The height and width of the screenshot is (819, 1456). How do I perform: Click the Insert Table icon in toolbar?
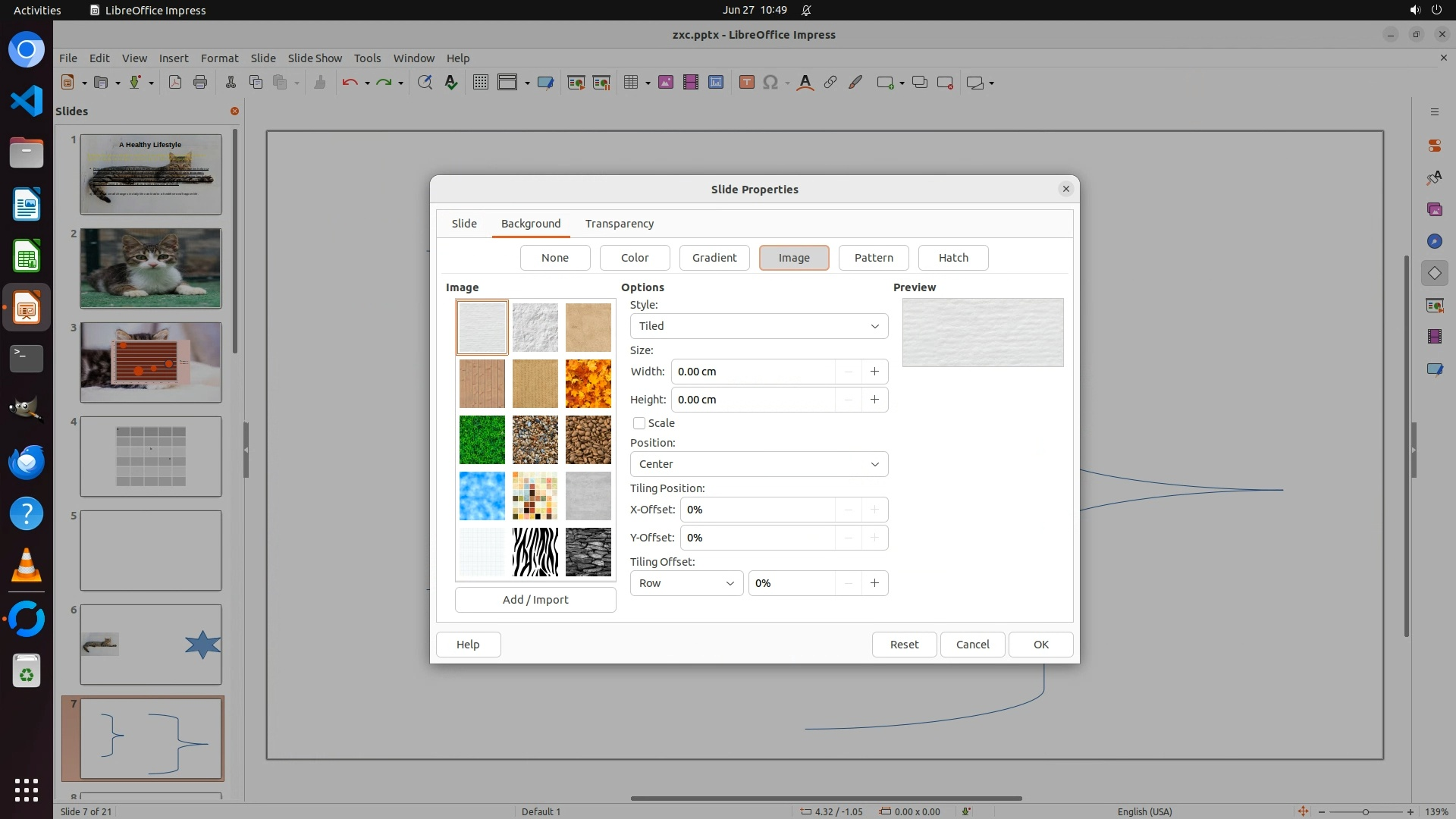(630, 83)
